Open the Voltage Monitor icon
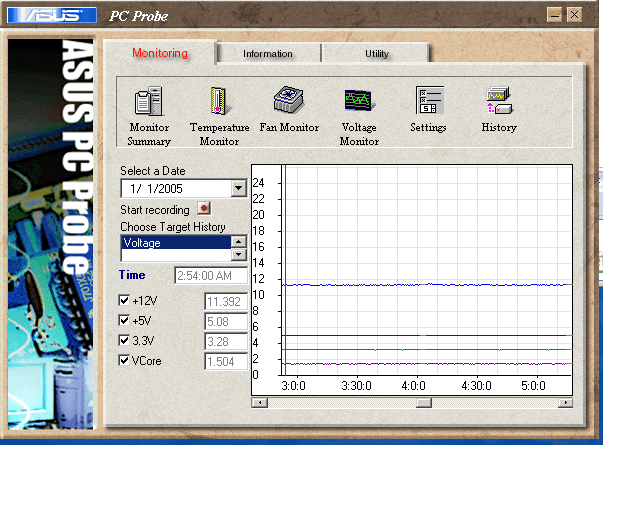 click(359, 100)
